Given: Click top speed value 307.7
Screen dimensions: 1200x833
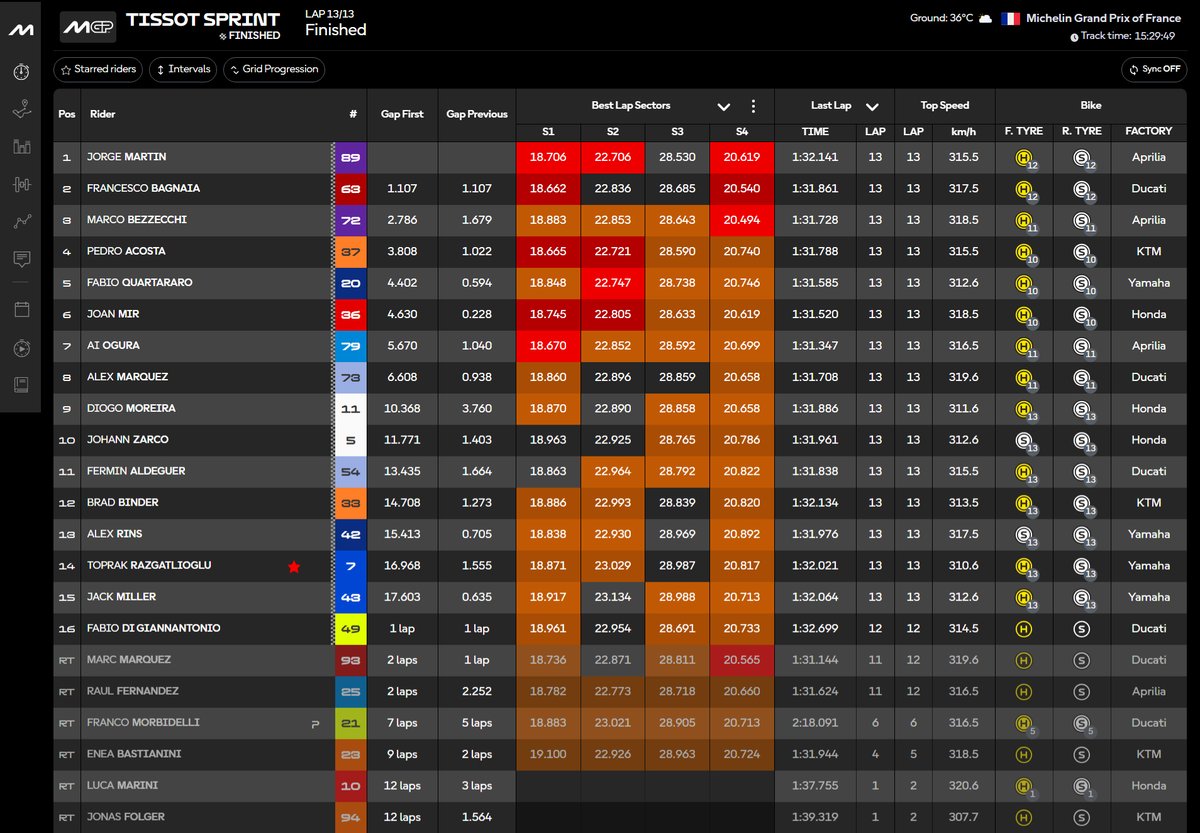Looking at the screenshot, I should coord(963,817).
